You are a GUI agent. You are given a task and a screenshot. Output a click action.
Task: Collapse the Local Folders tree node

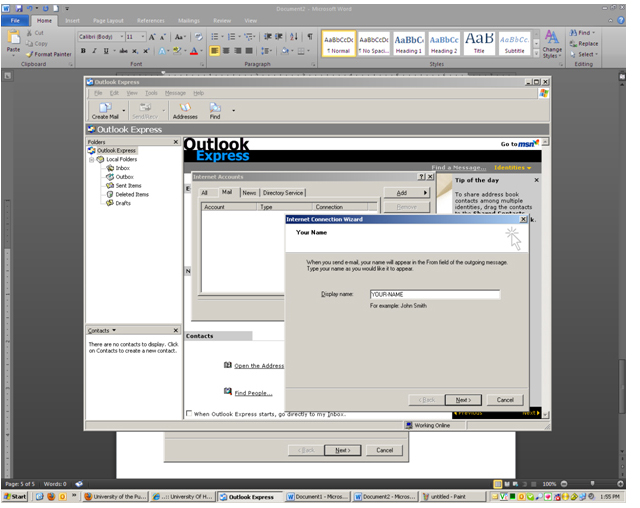pyautogui.click(x=92, y=160)
